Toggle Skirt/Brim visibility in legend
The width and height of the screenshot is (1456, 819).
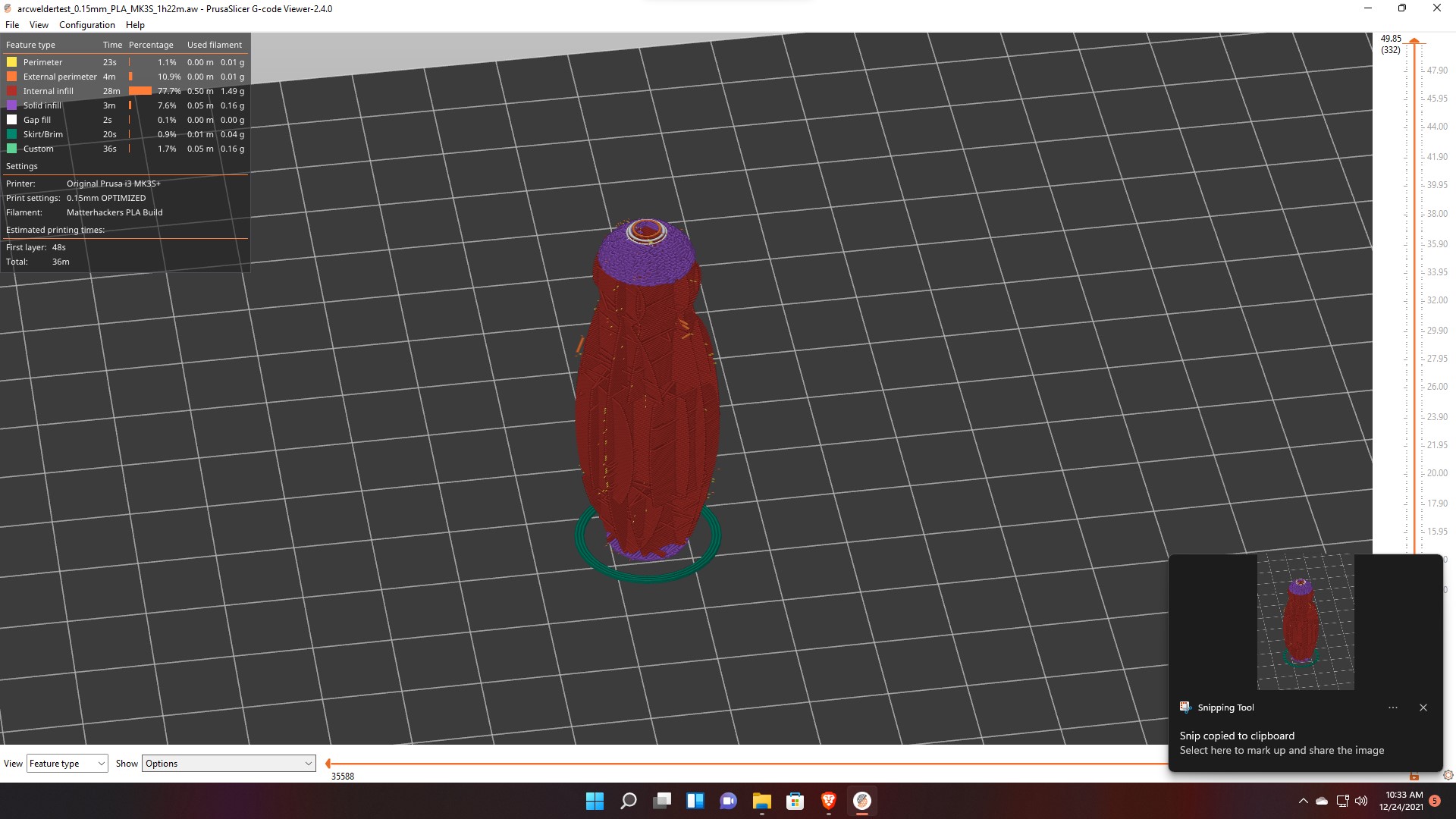pyautogui.click(x=42, y=134)
